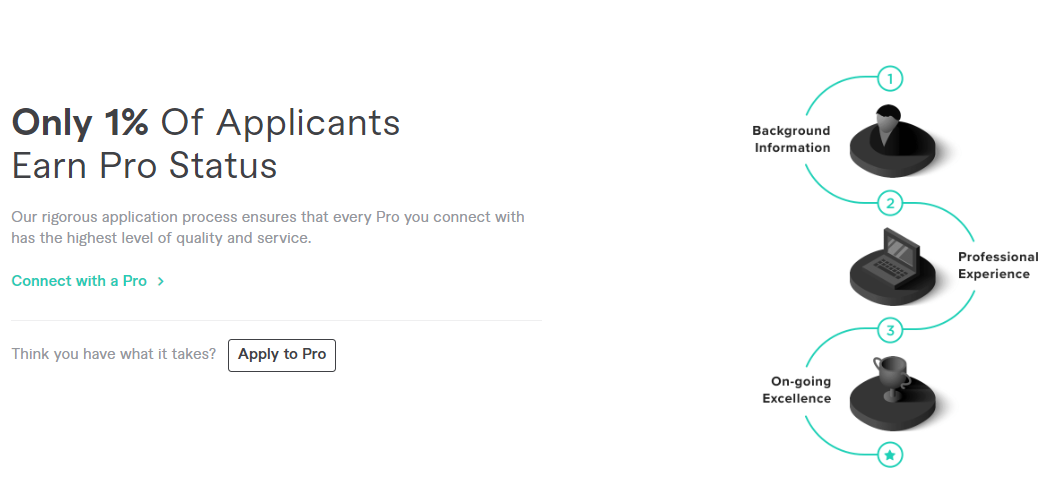Click the Background Information label
The width and height of the screenshot is (1052, 496).
coord(791,139)
